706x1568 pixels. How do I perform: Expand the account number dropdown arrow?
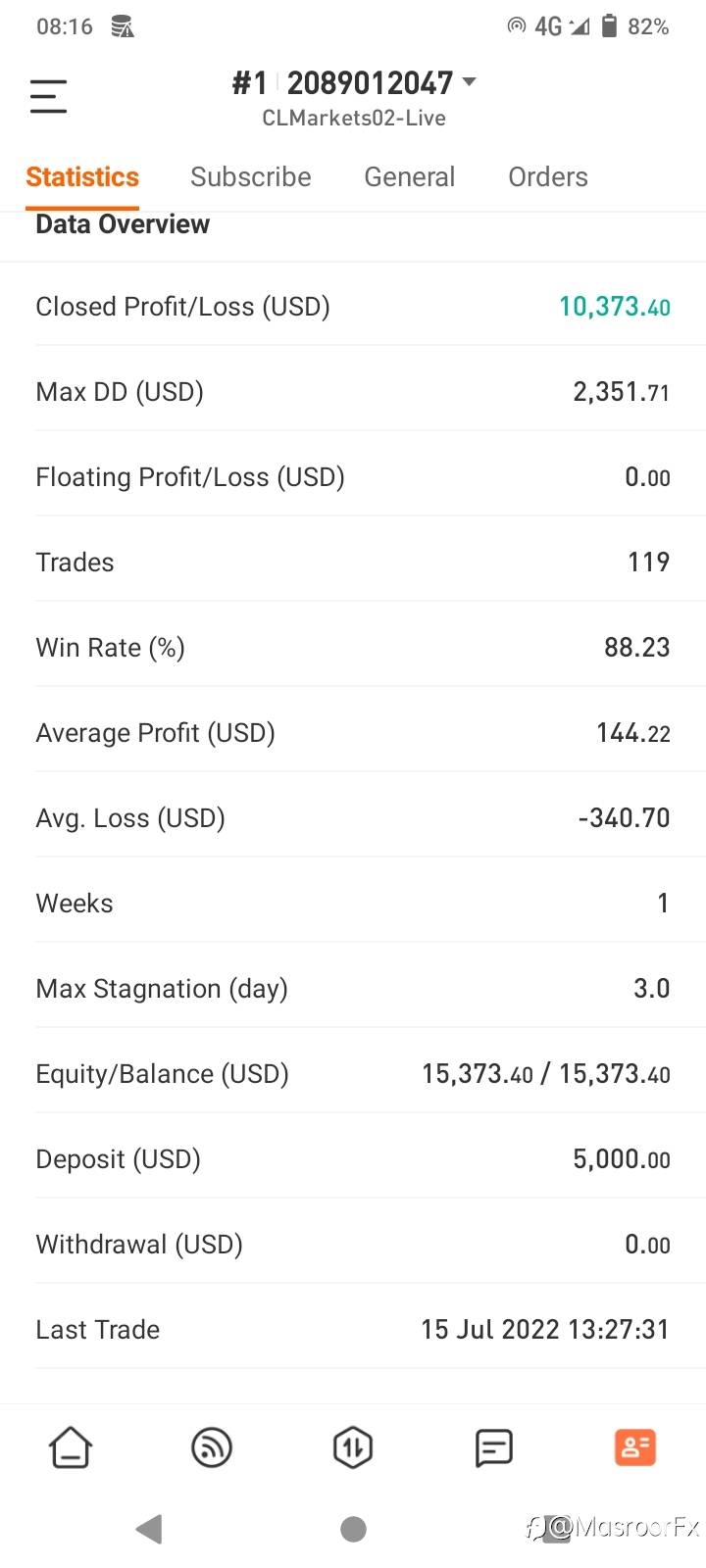coord(470,82)
